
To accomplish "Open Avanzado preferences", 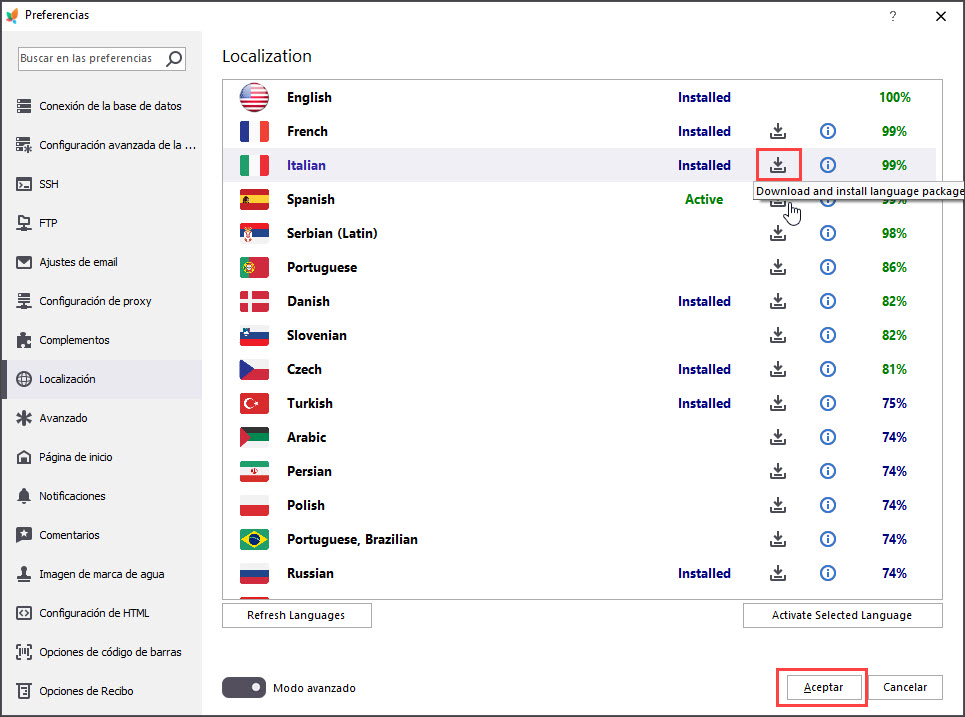I will click(x=102, y=418).
